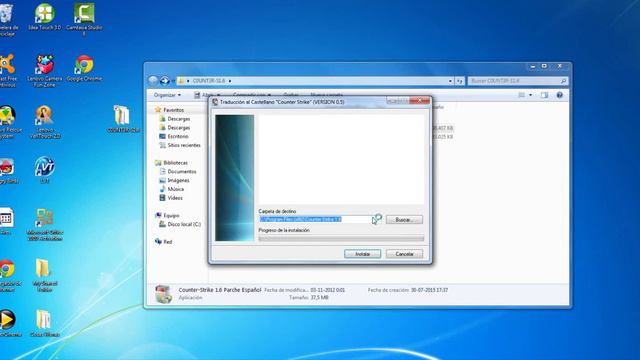
Task: Open the Idea Touch 3.0 desktop shortcut
Action: click(x=44, y=17)
